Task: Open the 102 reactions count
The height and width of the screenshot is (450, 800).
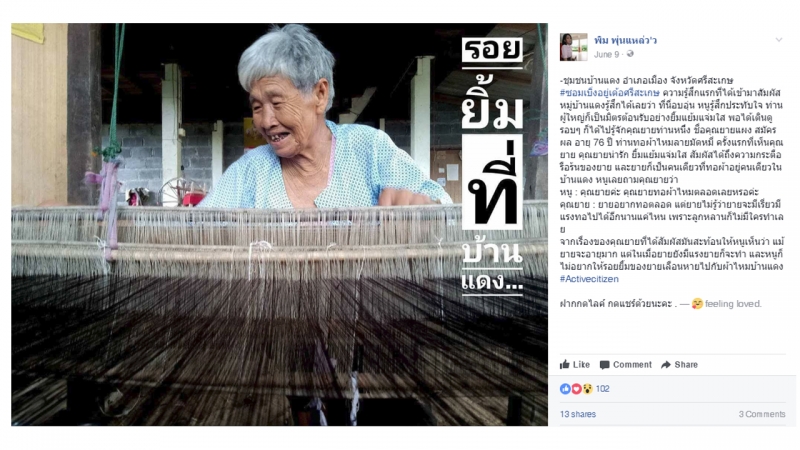Action: tap(603, 389)
